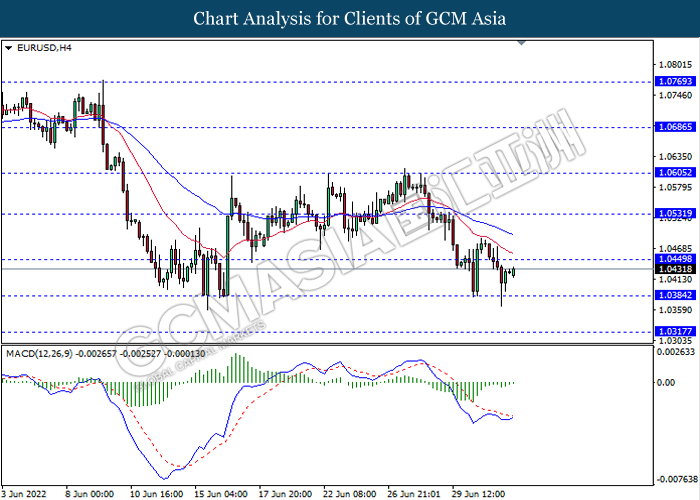This screenshot has height=500, width=700.
Task: Click the EURUSD,H4 symbol label
Action: (44, 48)
